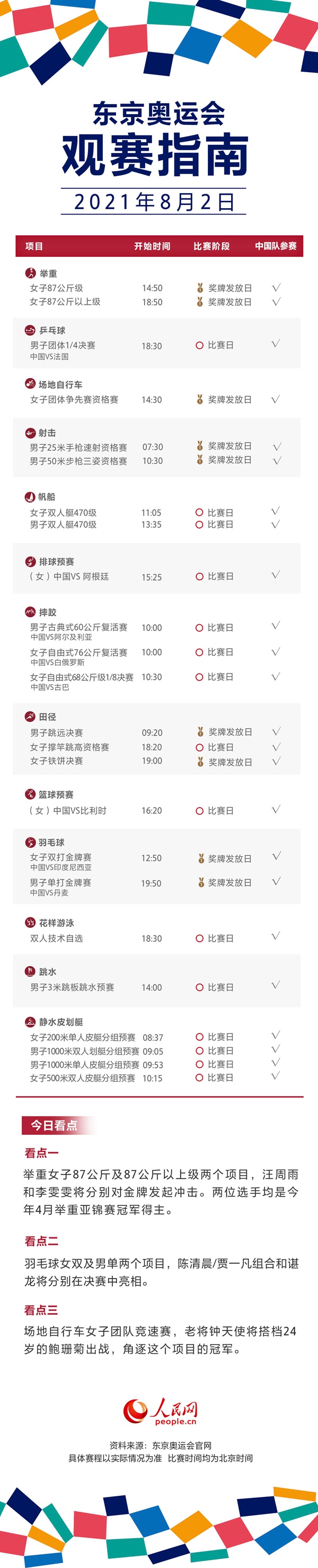Click the medal icon beside 女子铁饼决赛
This screenshot has width=318, height=1568.
pyautogui.click(x=199, y=762)
